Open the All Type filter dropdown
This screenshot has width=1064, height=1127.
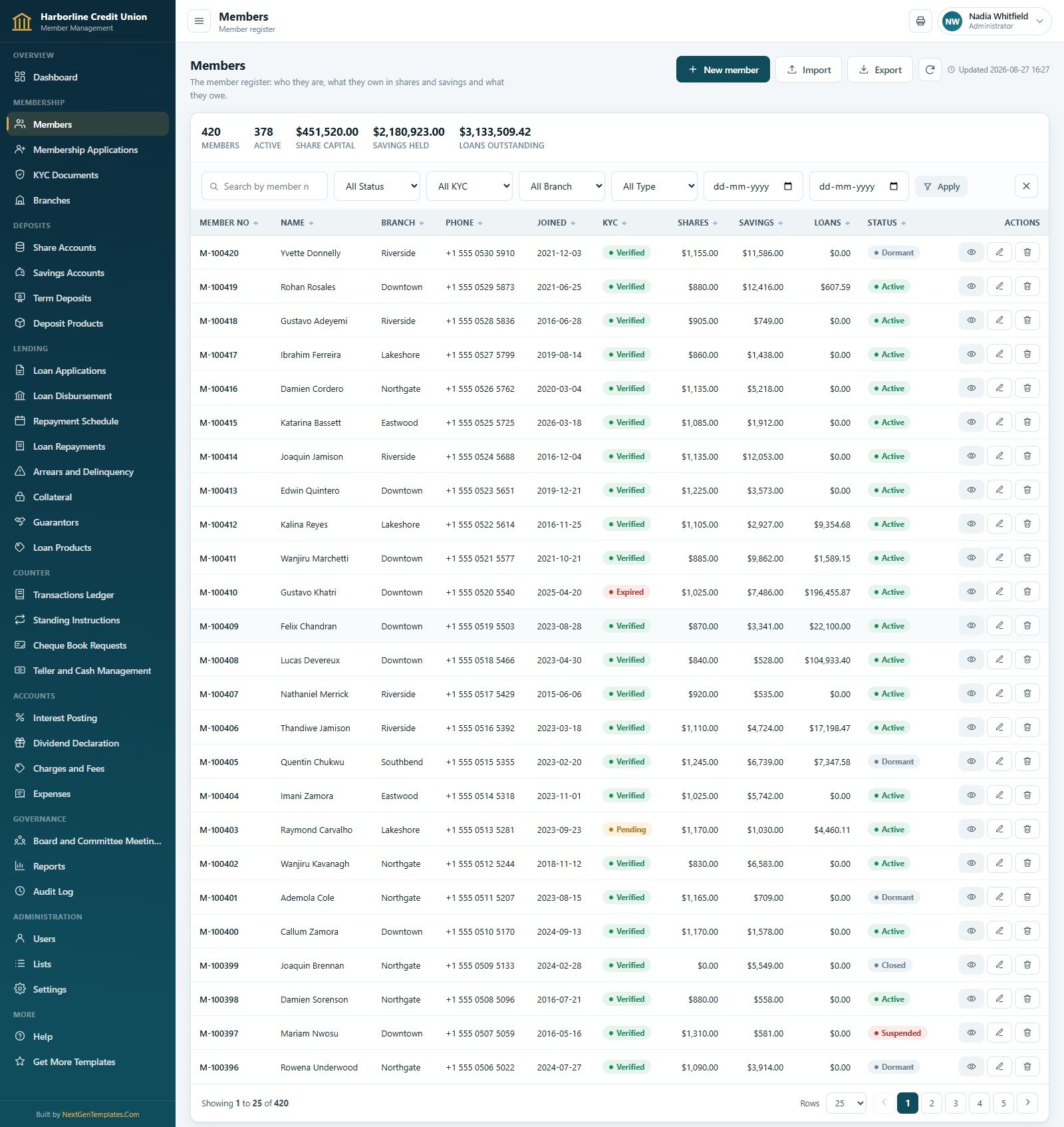click(x=654, y=186)
